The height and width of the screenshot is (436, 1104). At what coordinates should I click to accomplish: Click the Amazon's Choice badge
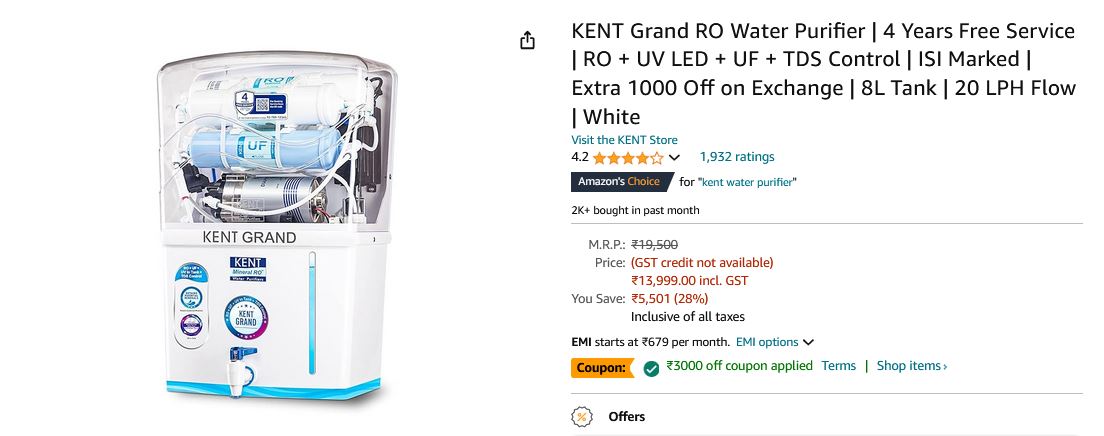(620, 182)
